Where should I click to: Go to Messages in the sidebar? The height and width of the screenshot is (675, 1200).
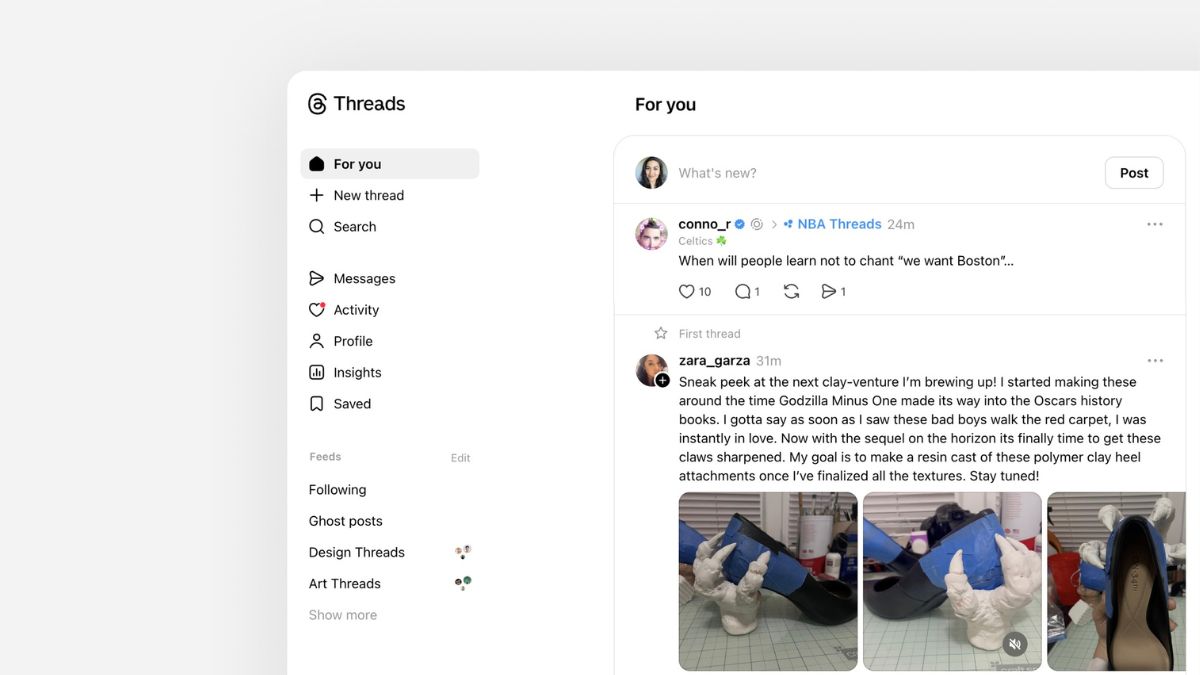(x=364, y=279)
